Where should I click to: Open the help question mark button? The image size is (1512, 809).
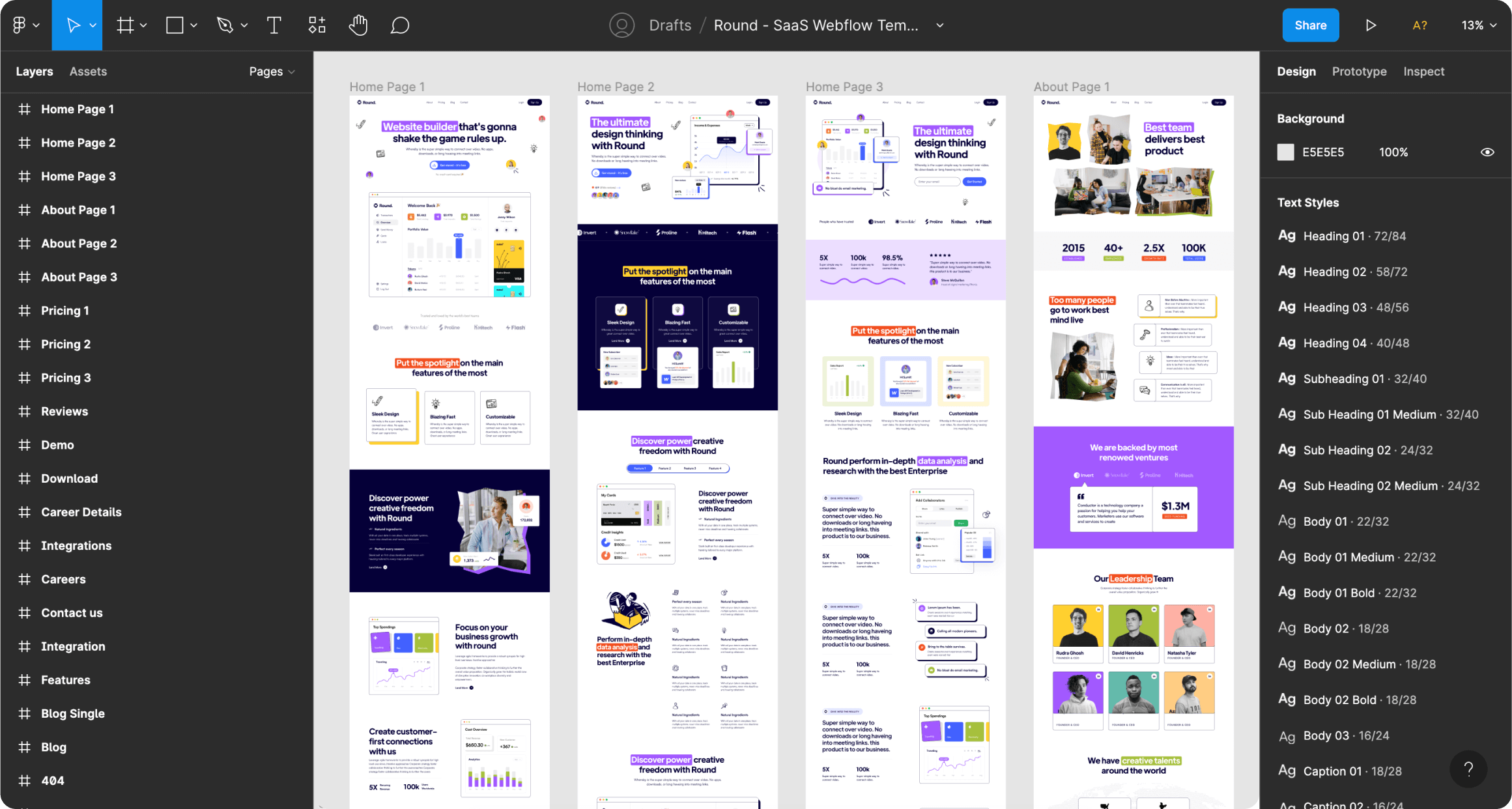1468,769
